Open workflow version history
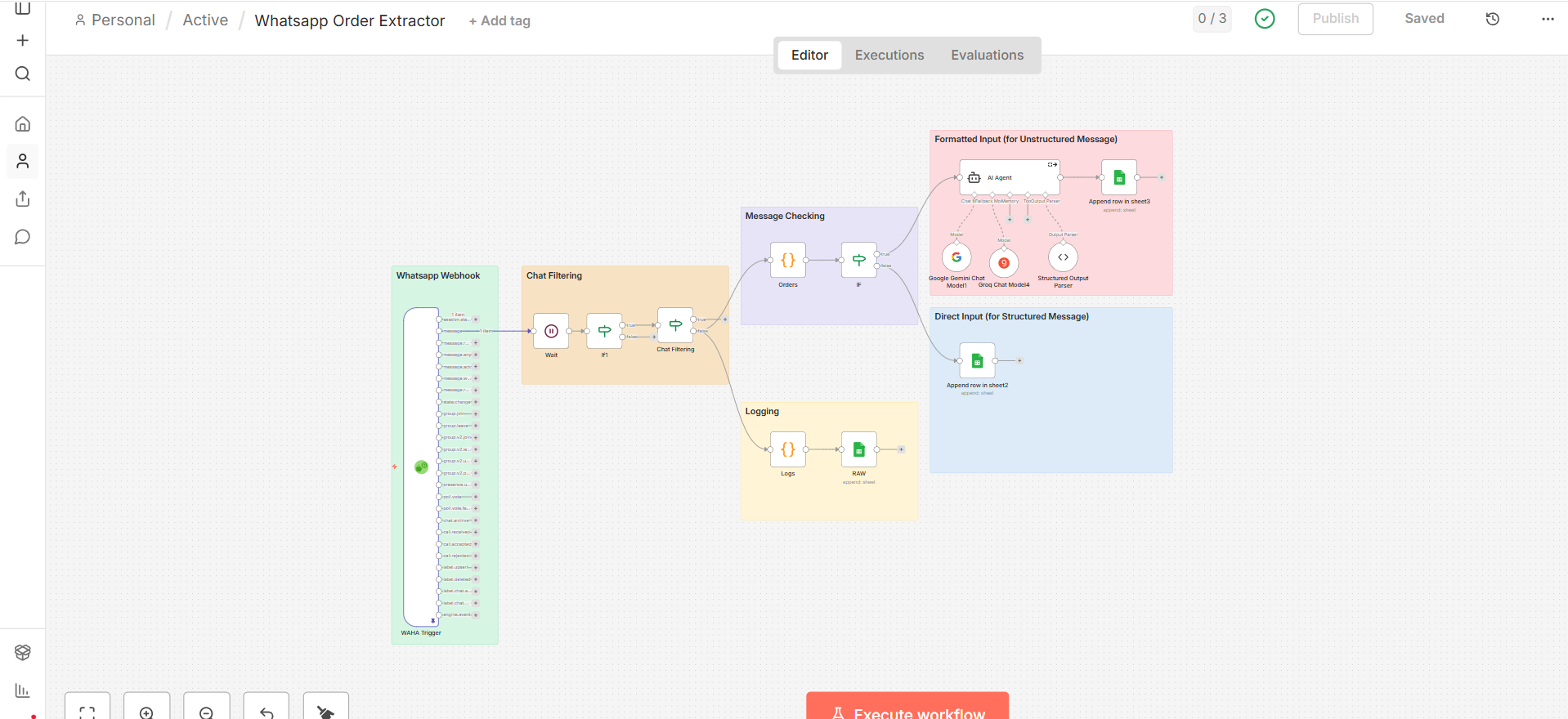Viewport: 1568px width, 719px height. click(1492, 19)
